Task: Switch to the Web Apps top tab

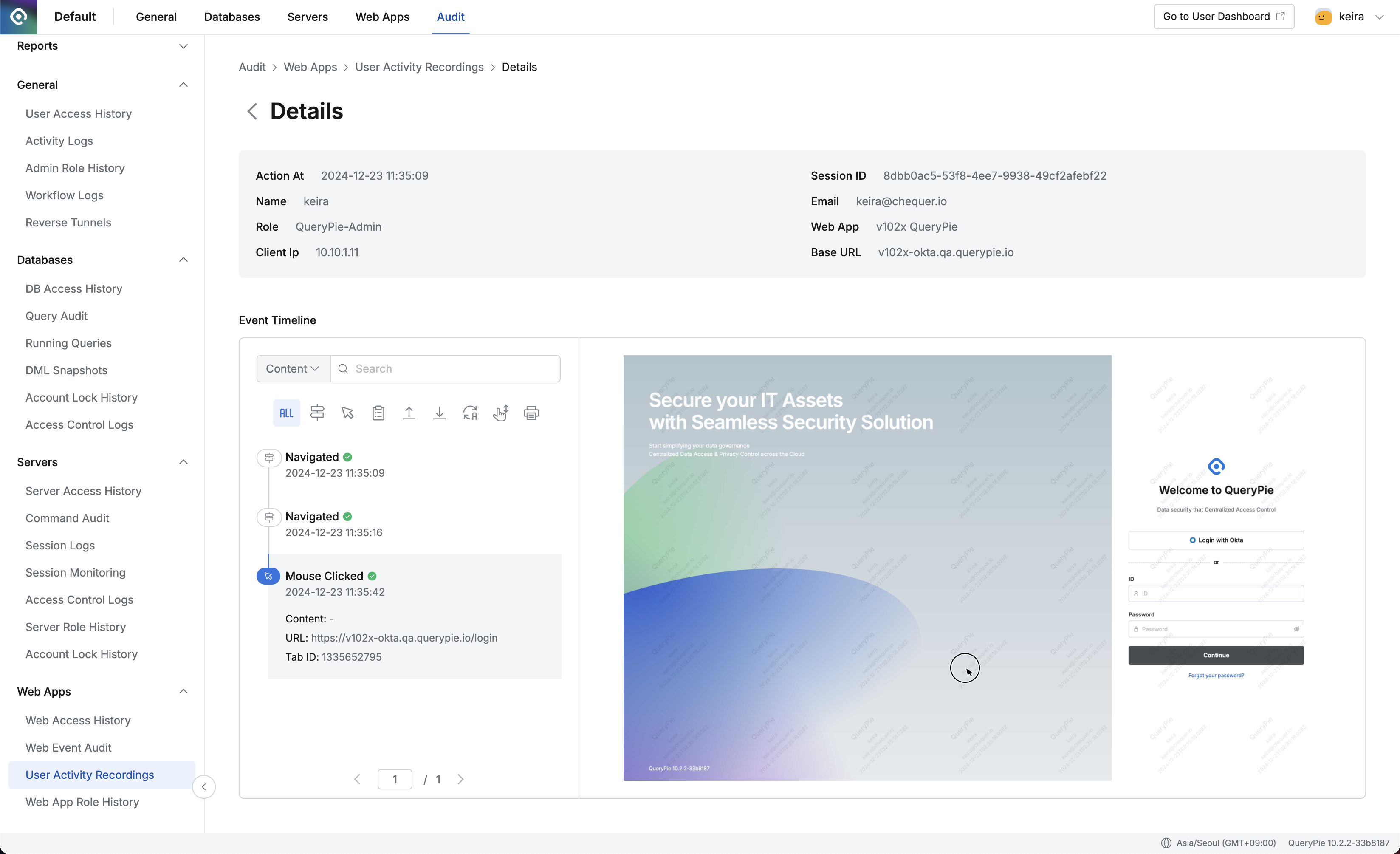Action: point(382,16)
